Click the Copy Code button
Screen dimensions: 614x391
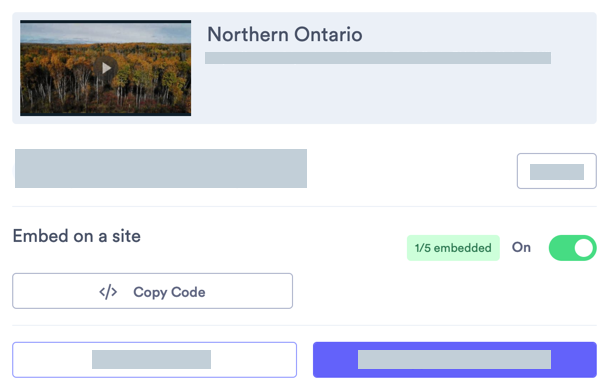[152, 291]
